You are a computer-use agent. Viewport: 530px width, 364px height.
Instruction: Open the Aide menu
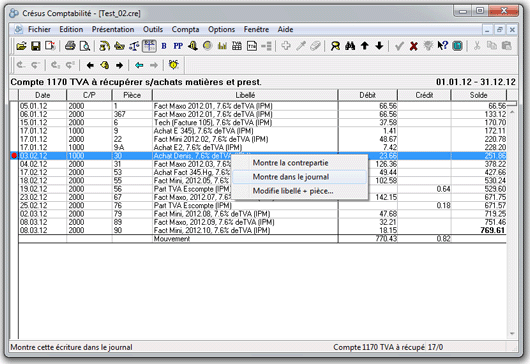(285, 29)
